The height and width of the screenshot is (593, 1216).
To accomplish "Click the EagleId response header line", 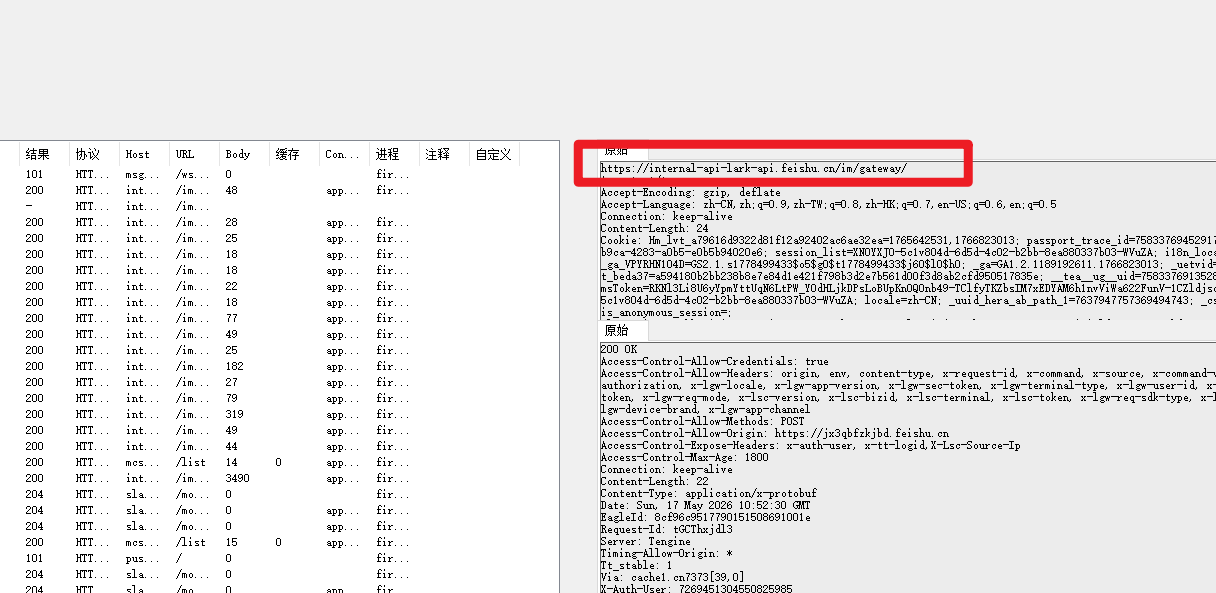I will (x=705, y=517).
